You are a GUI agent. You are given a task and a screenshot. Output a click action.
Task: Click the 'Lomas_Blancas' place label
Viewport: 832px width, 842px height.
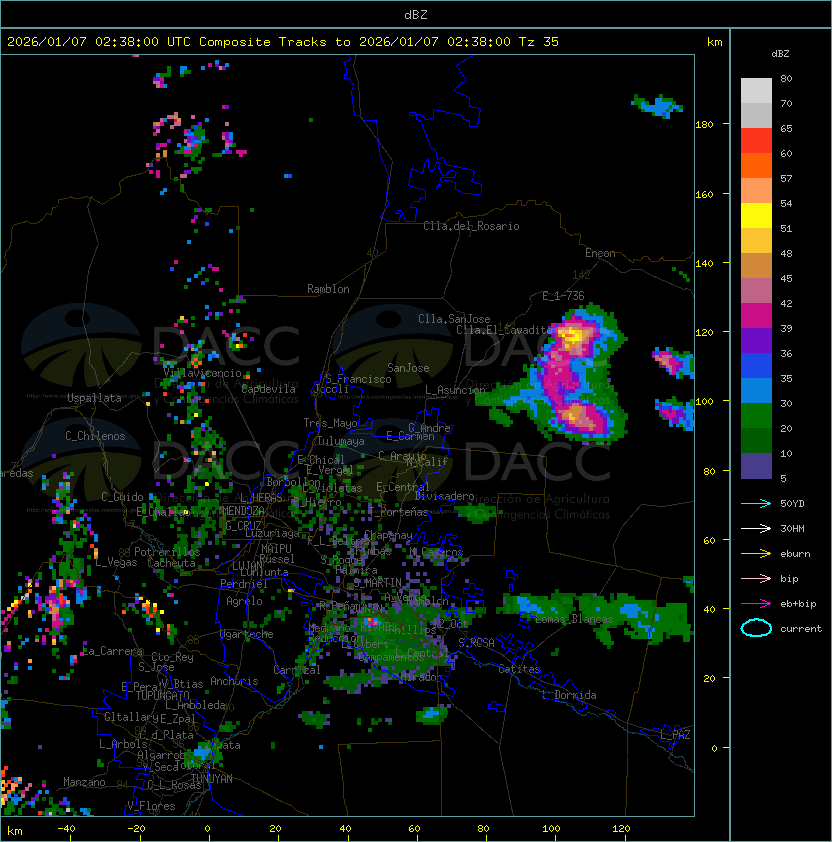[574, 619]
